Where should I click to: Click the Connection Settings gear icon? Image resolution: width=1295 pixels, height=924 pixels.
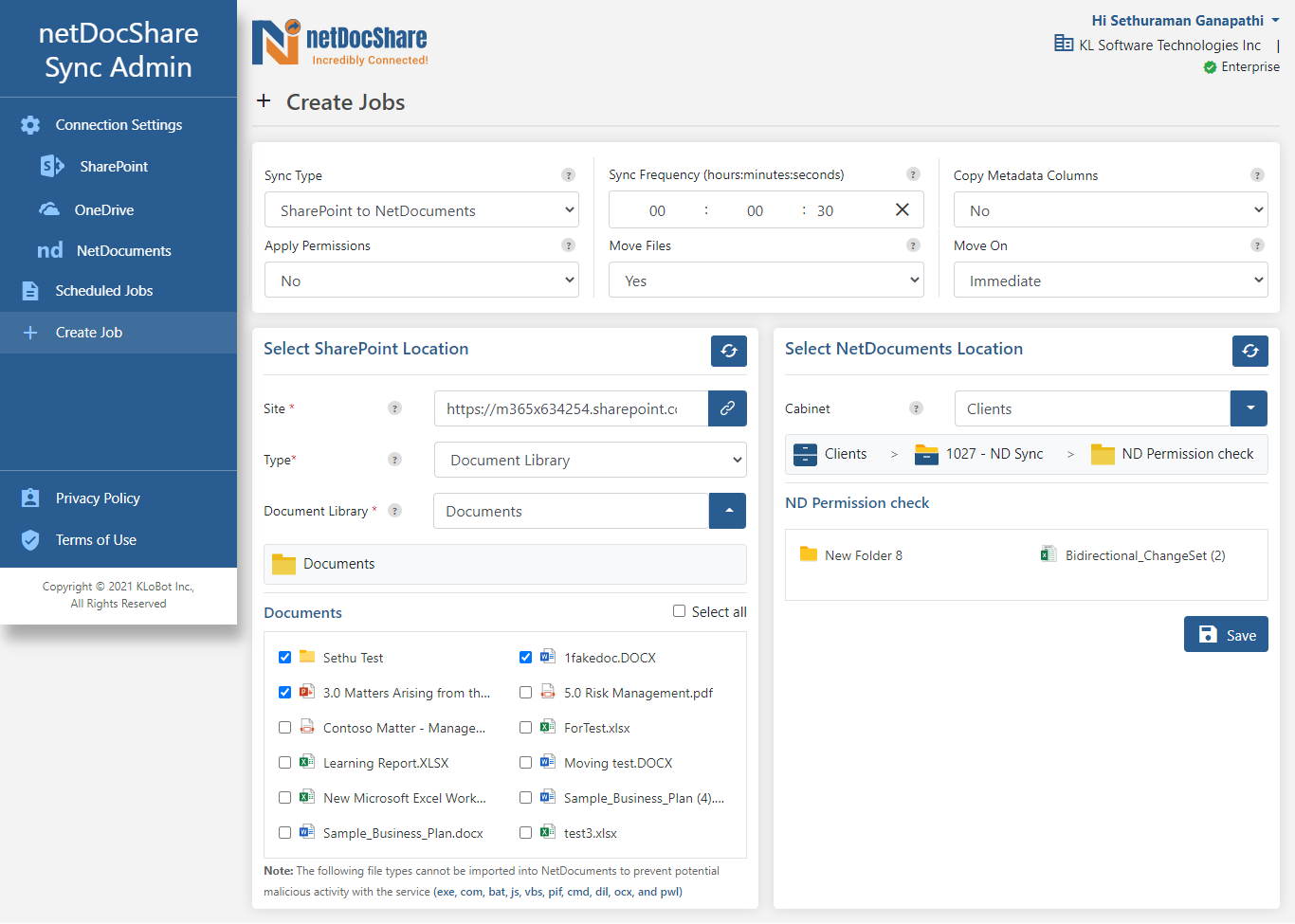[x=30, y=125]
